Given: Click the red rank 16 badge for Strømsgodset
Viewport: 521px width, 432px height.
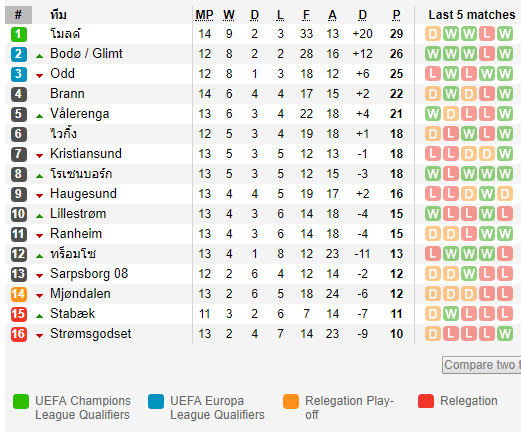Looking at the screenshot, I should 19,334.
